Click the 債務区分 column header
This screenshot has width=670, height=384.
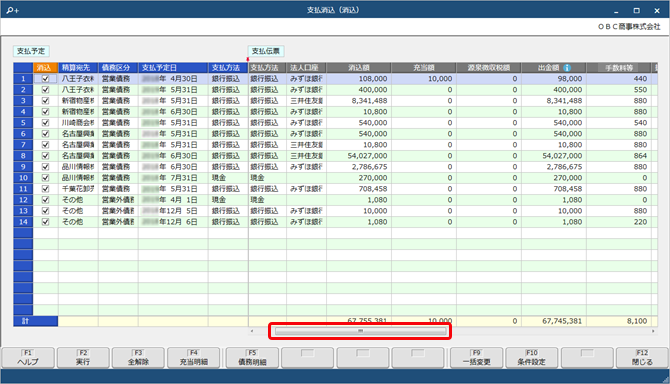(x=118, y=68)
